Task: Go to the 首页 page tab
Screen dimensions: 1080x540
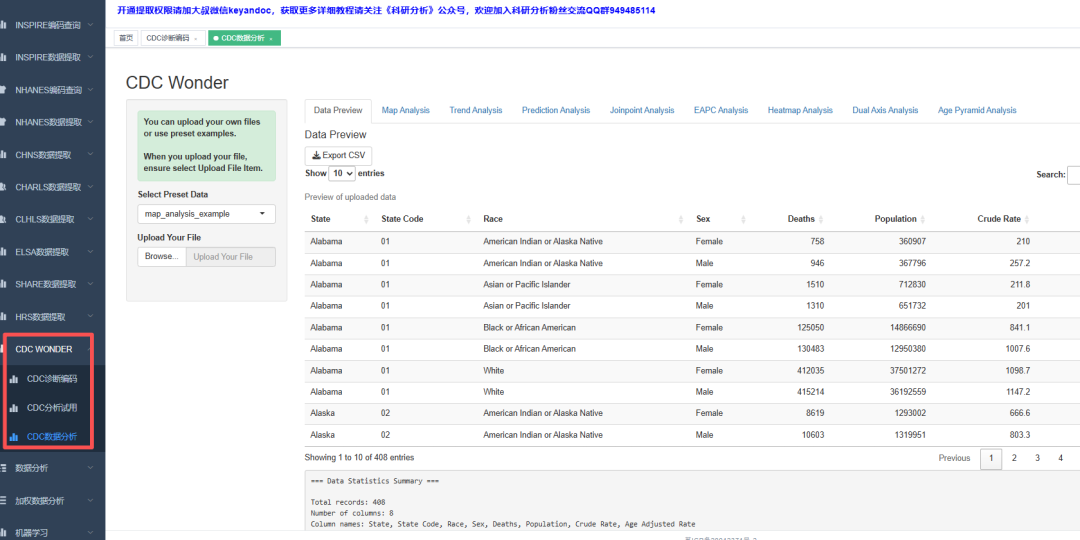Action: click(x=126, y=39)
